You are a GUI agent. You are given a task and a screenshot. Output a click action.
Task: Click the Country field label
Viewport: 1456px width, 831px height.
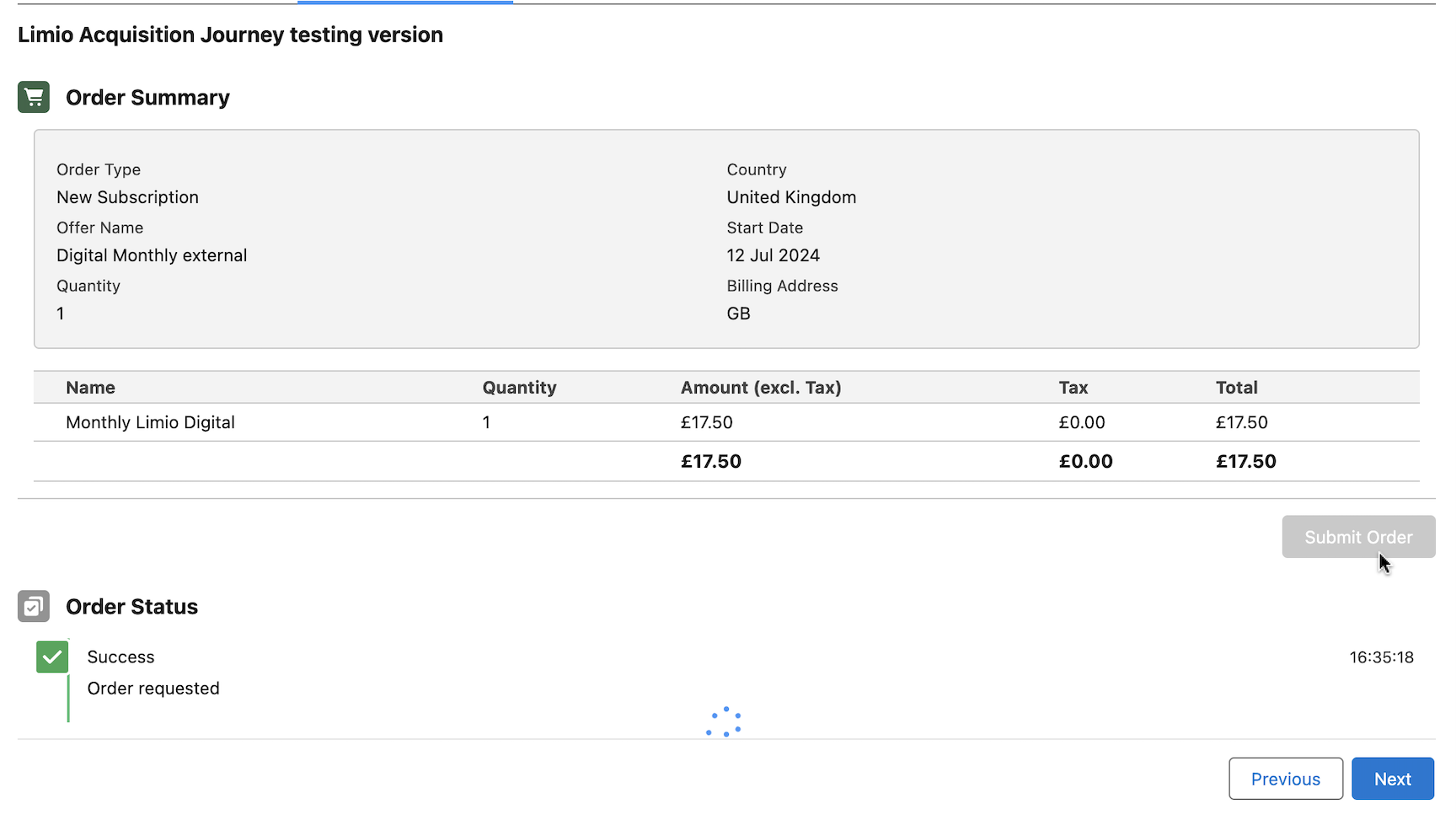757,169
